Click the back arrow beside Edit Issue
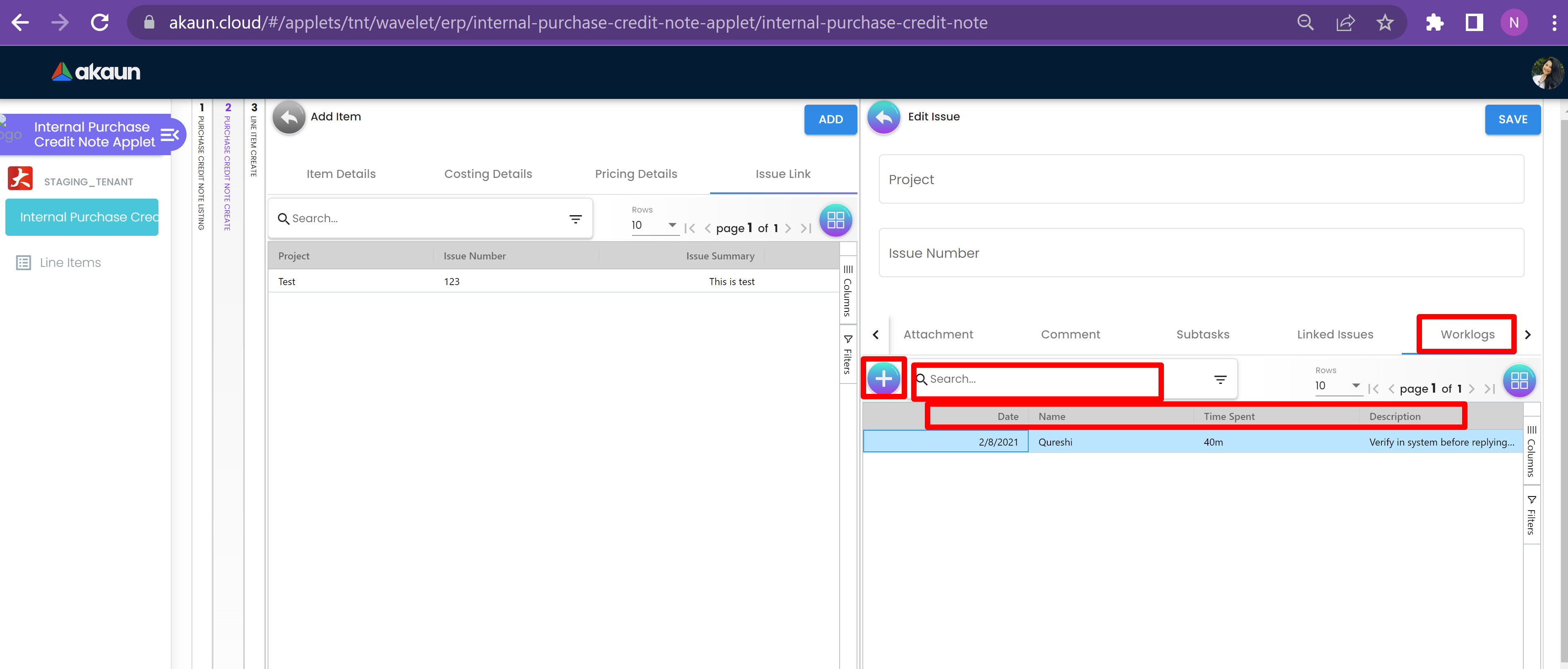 tap(883, 117)
